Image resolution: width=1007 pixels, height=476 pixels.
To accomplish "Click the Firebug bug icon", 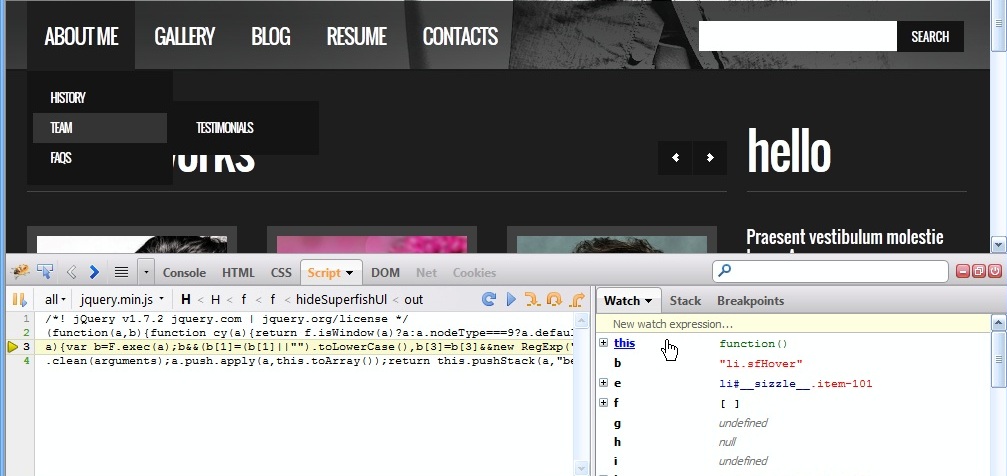I will click(20, 271).
